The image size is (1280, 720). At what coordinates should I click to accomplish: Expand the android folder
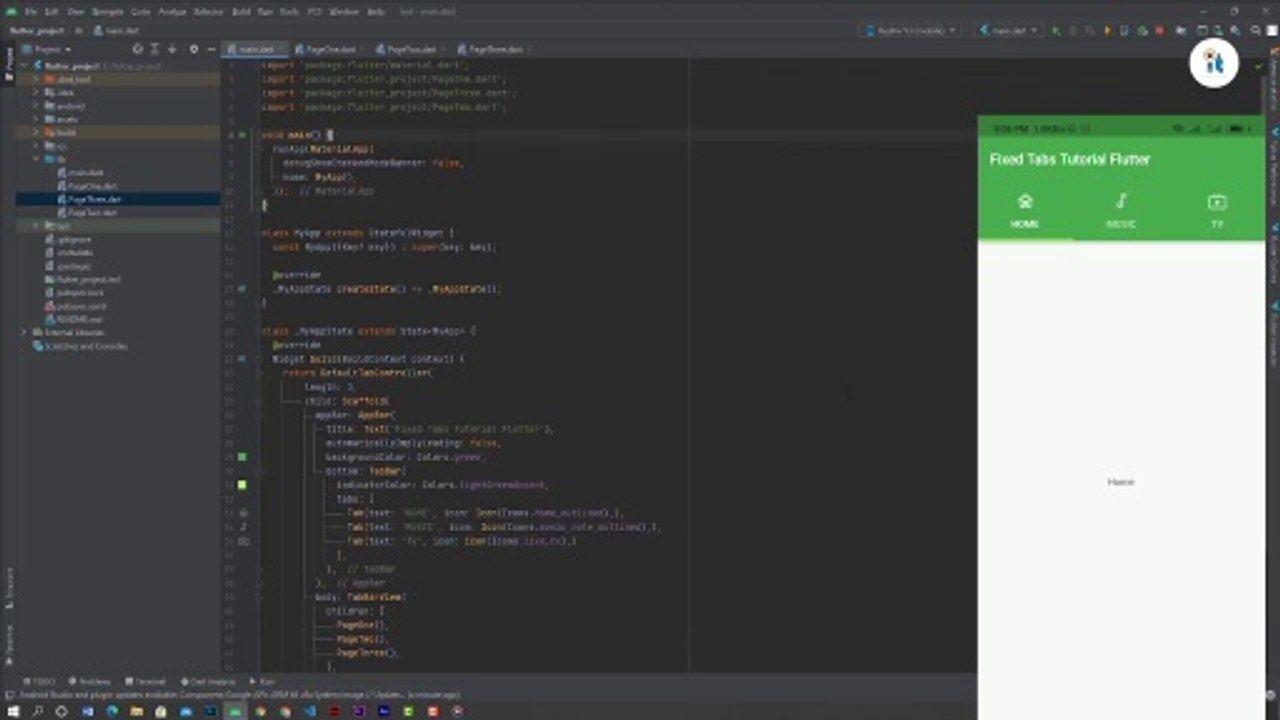(36, 105)
